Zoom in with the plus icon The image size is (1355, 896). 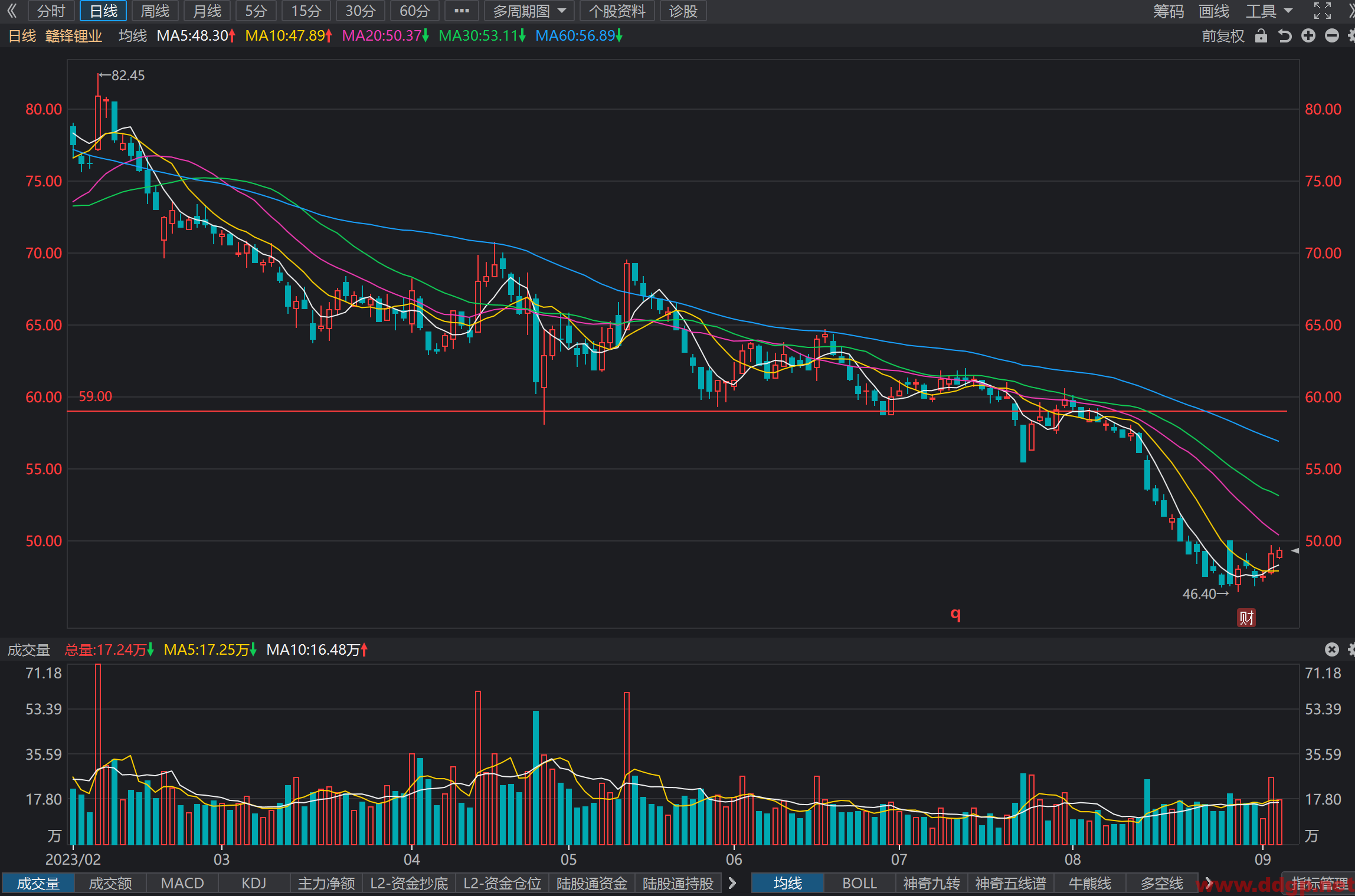pos(1308,36)
